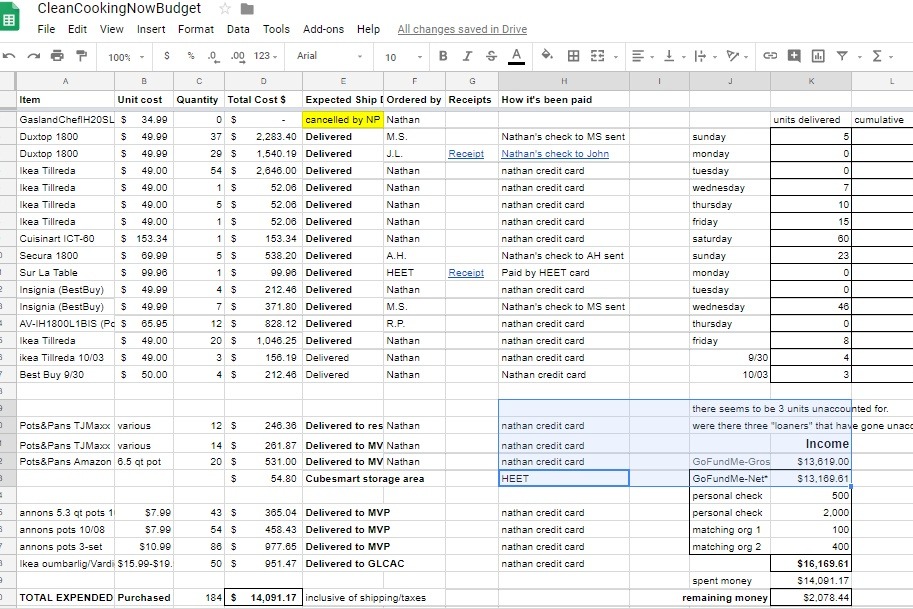Open the Edit menu
Image resolution: width=913 pixels, height=609 pixels.
[77, 29]
